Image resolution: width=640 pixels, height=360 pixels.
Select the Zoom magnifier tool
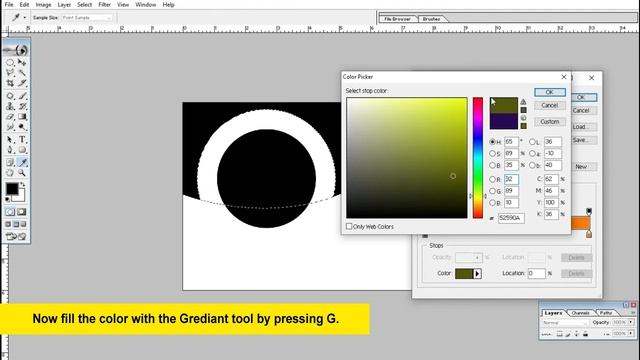(22, 173)
